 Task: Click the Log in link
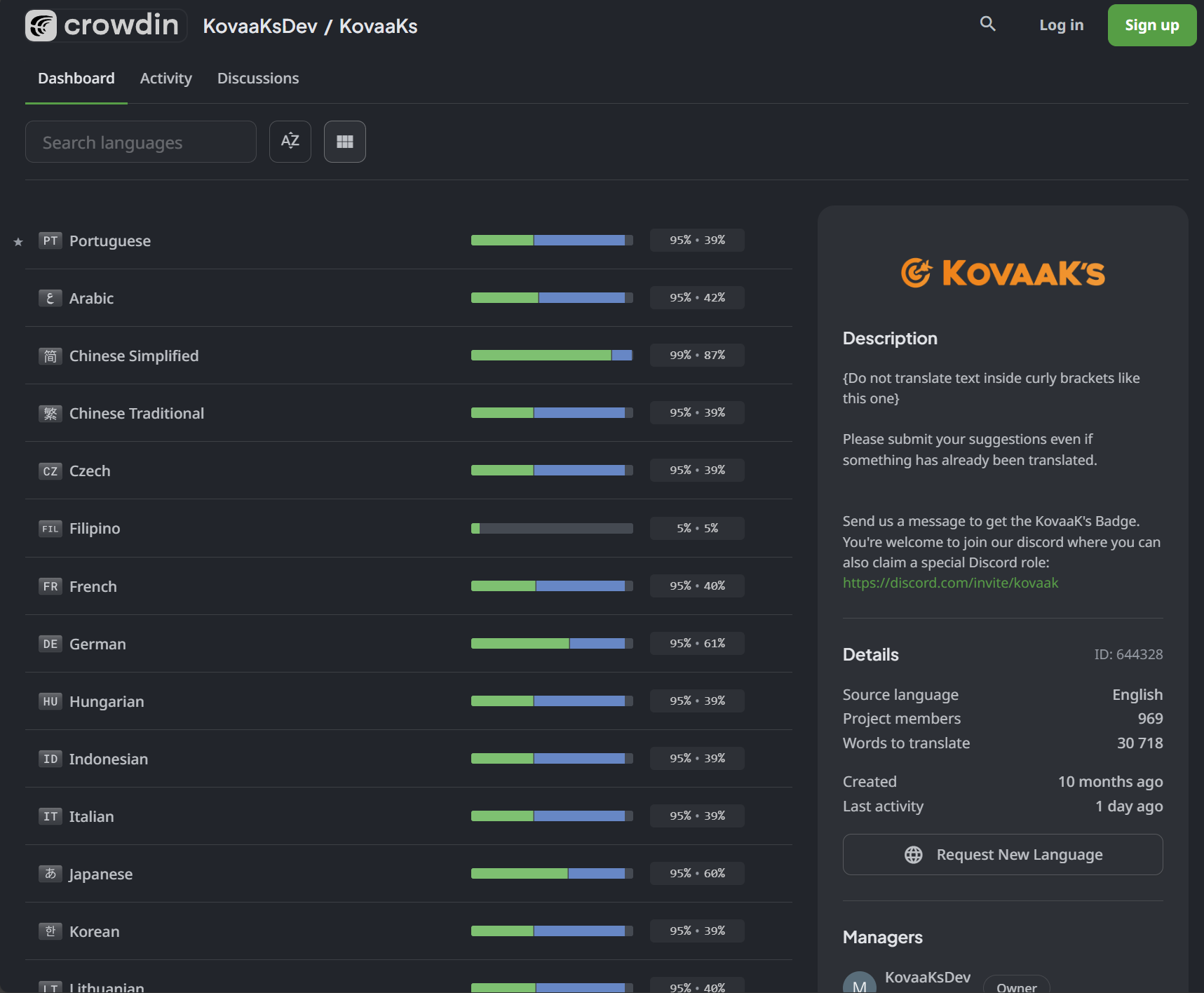(x=1061, y=25)
